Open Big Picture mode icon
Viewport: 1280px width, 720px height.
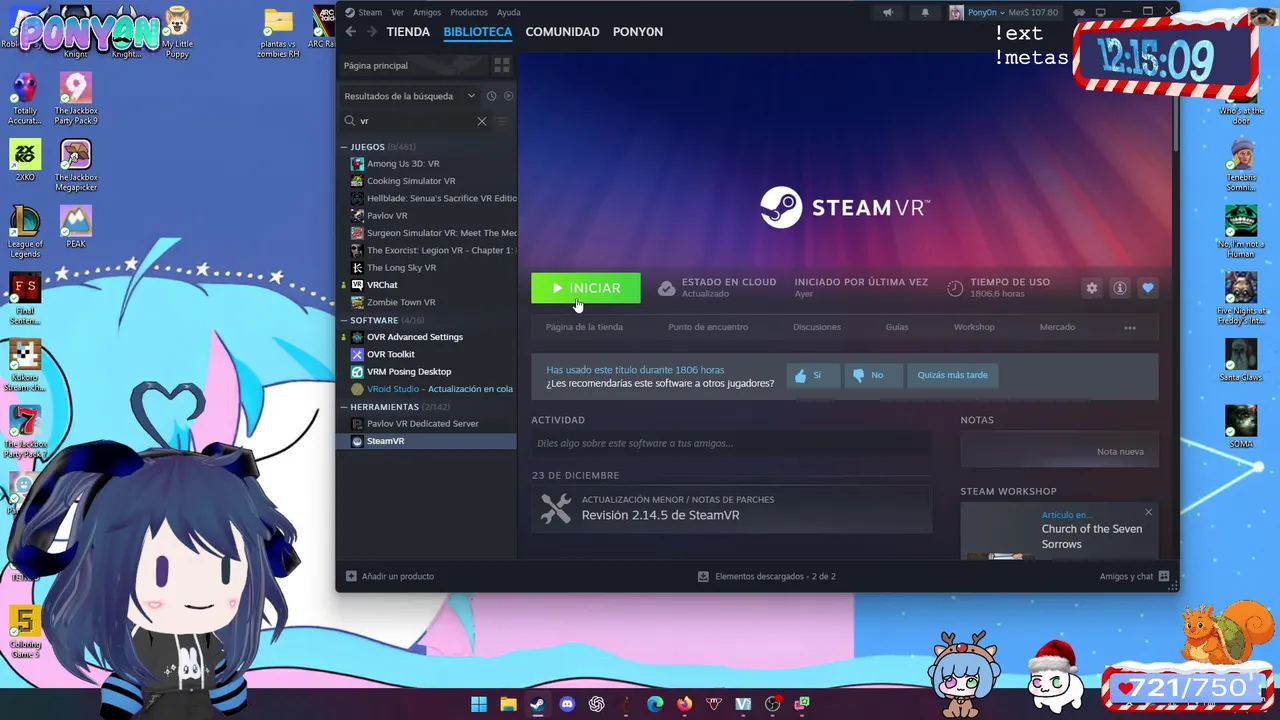click(1101, 12)
